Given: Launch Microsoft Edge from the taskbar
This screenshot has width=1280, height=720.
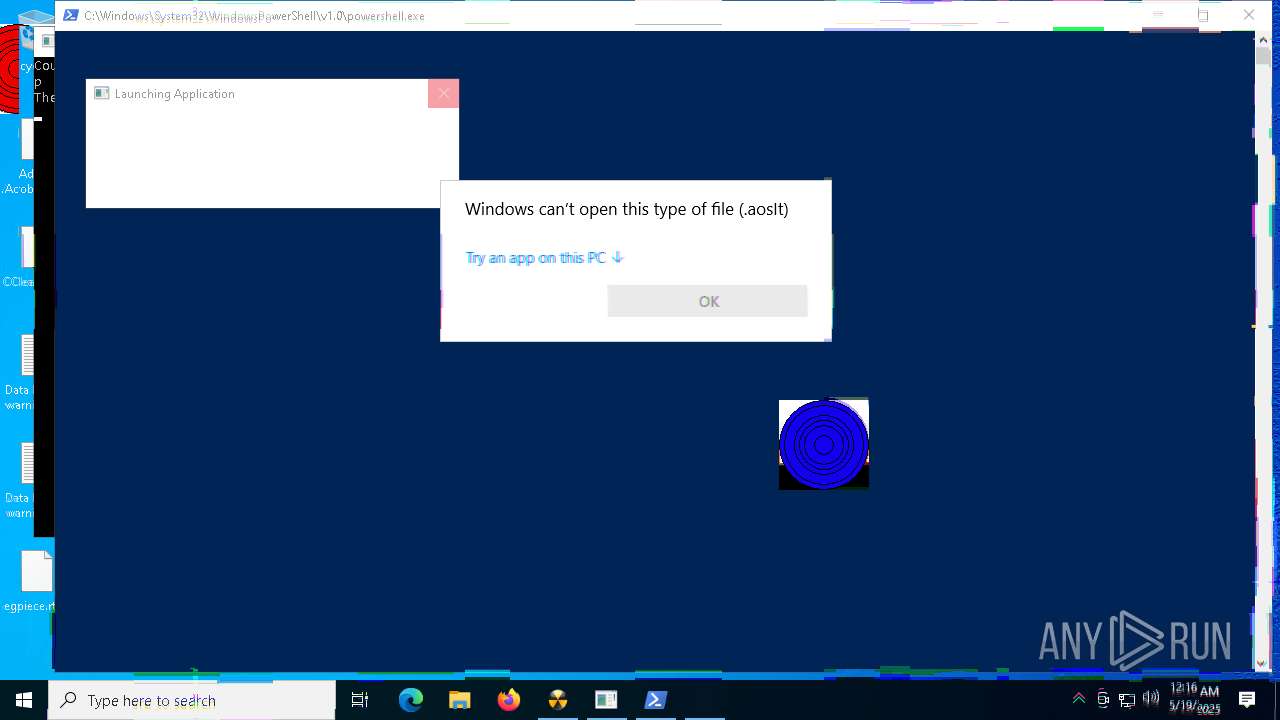Looking at the screenshot, I should (x=411, y=700).
